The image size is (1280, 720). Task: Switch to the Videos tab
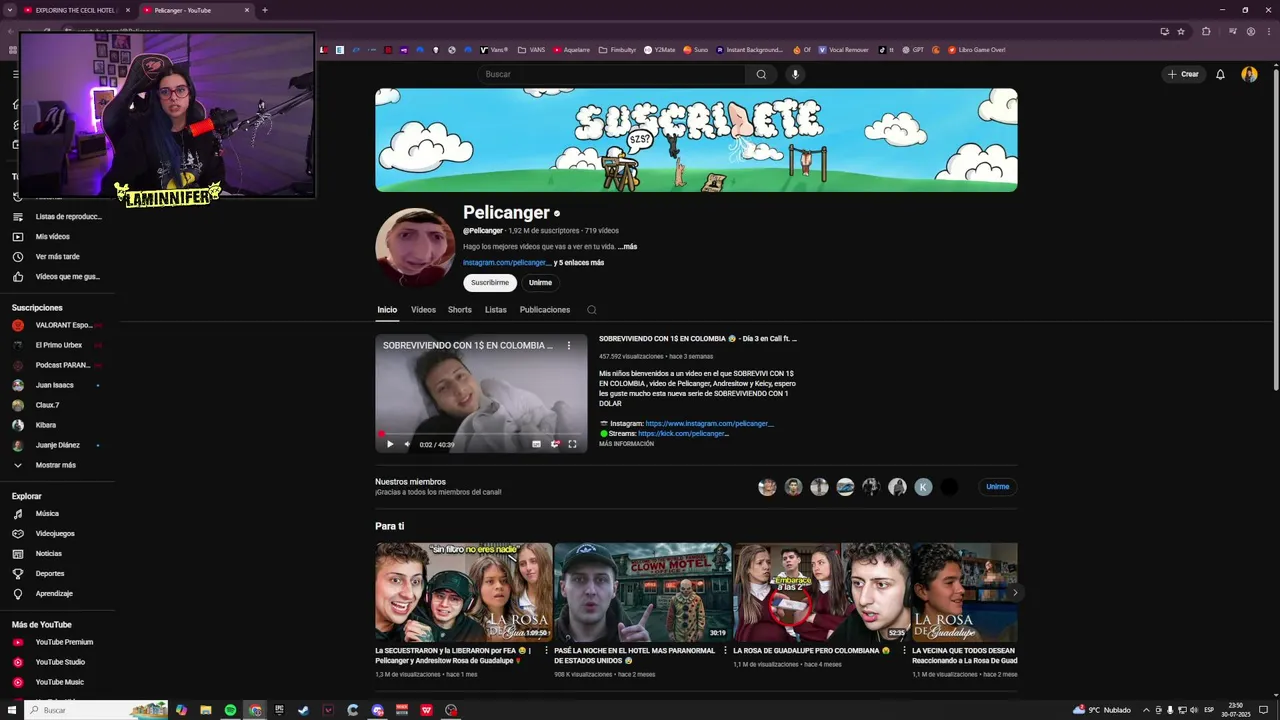[x=423, y=310]
